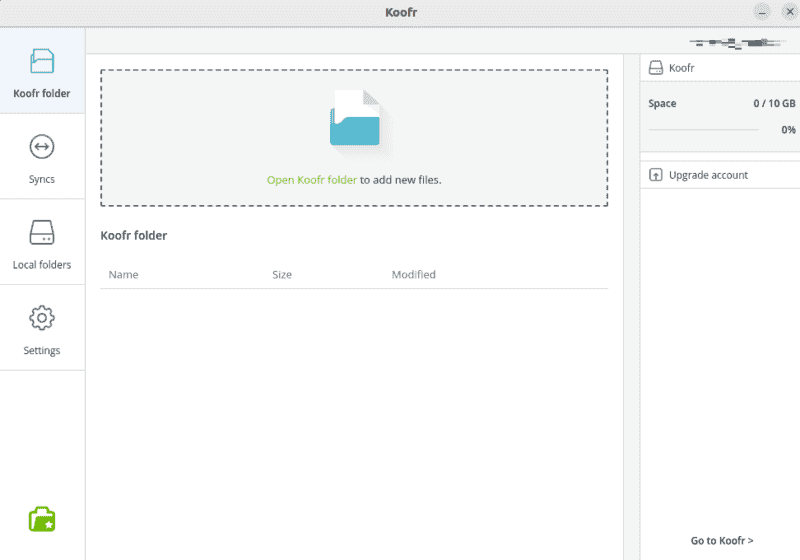800x560 pixels.
Task: Click the Koofr folder section heading
Action: click(134, 236)
